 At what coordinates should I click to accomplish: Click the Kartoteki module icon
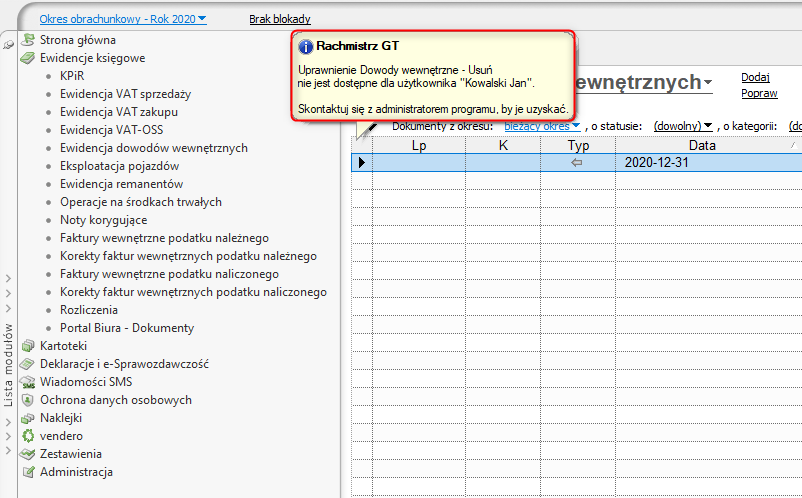(x=28, y=346)
